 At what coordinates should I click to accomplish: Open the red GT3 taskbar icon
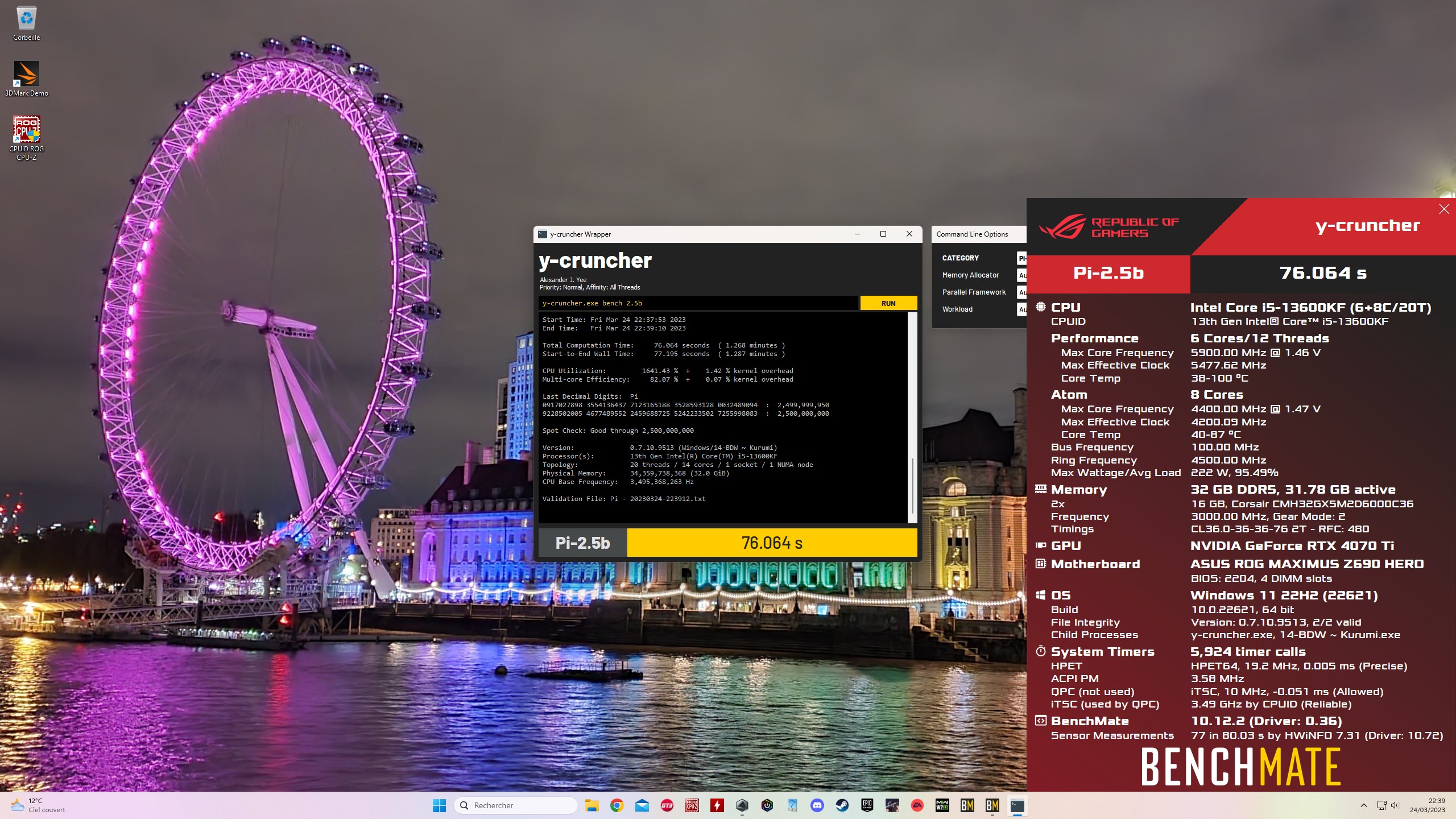click(x=667, y=805)
